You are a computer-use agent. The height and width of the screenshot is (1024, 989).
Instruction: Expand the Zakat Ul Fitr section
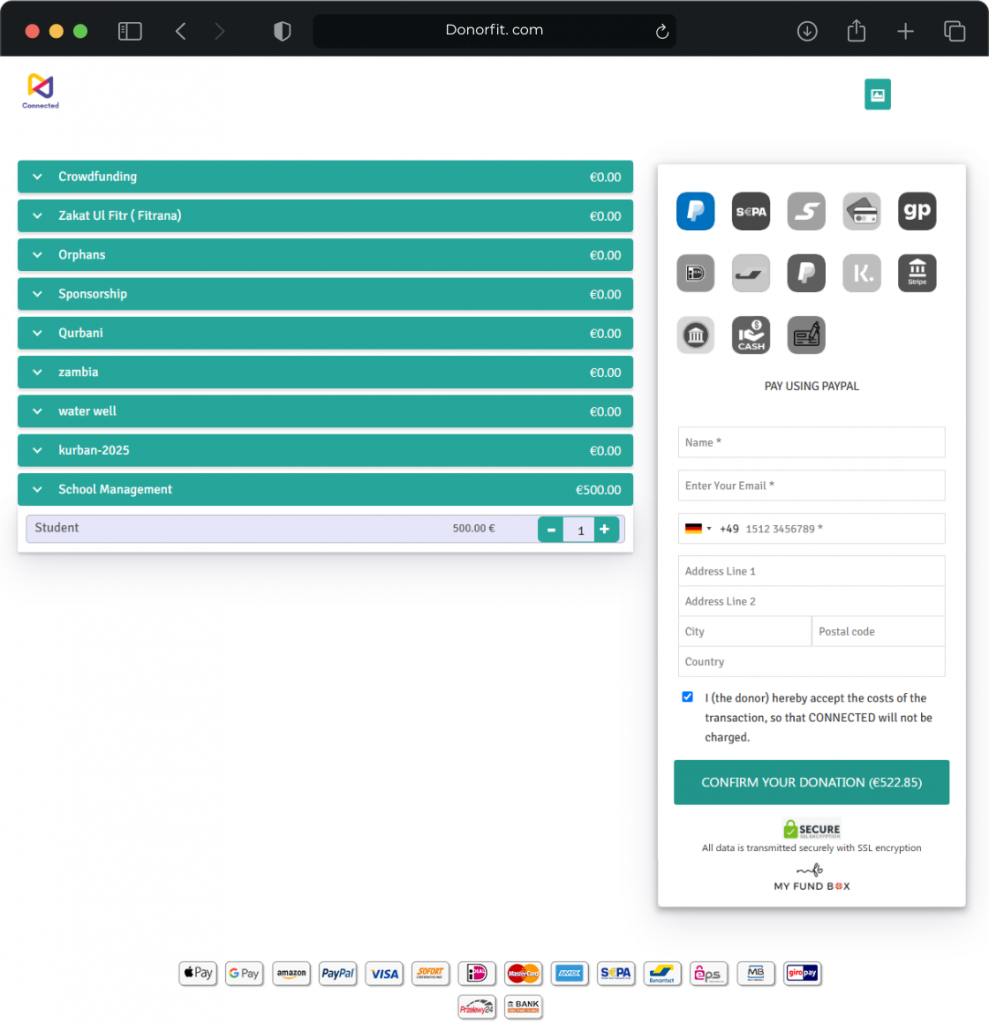[x=325, y=216]
